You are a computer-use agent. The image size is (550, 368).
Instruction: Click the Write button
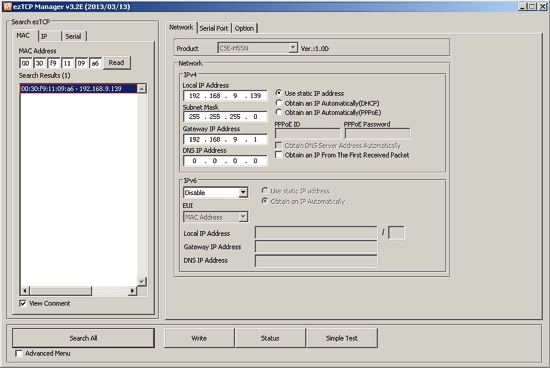click(x=199, y=338)
